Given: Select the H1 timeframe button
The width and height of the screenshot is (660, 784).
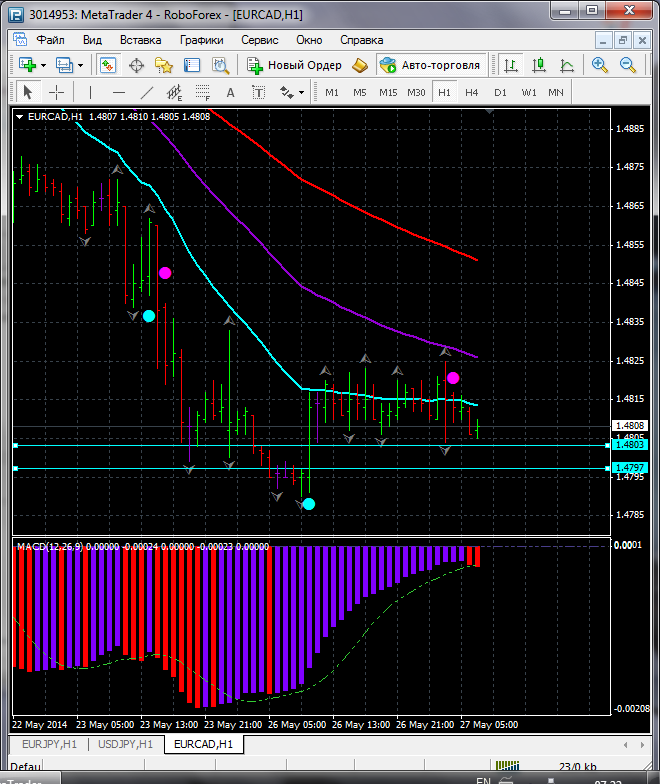Looking at the screenshot, I should [x=444, y=92].
